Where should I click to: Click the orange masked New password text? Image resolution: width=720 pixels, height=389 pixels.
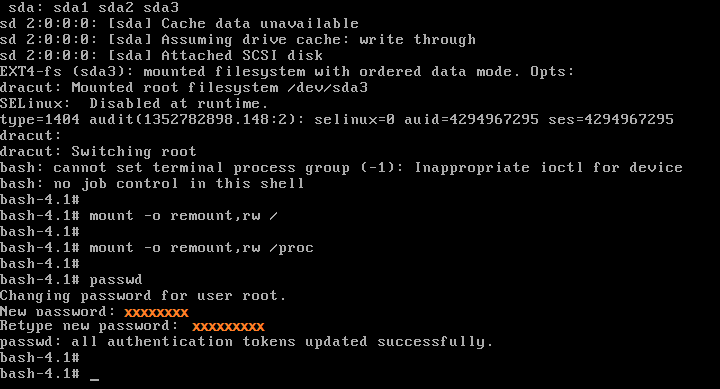(x=156, y=313)
